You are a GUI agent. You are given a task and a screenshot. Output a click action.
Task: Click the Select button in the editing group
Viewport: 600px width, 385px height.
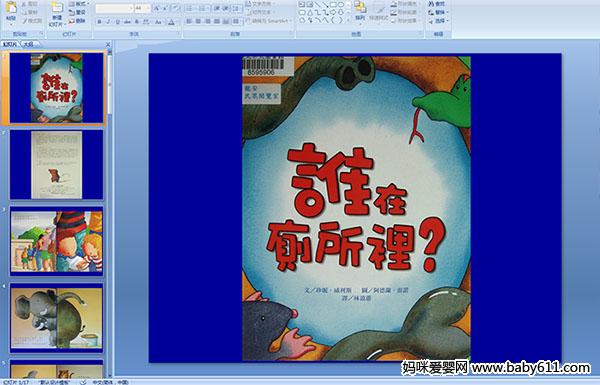437,21
